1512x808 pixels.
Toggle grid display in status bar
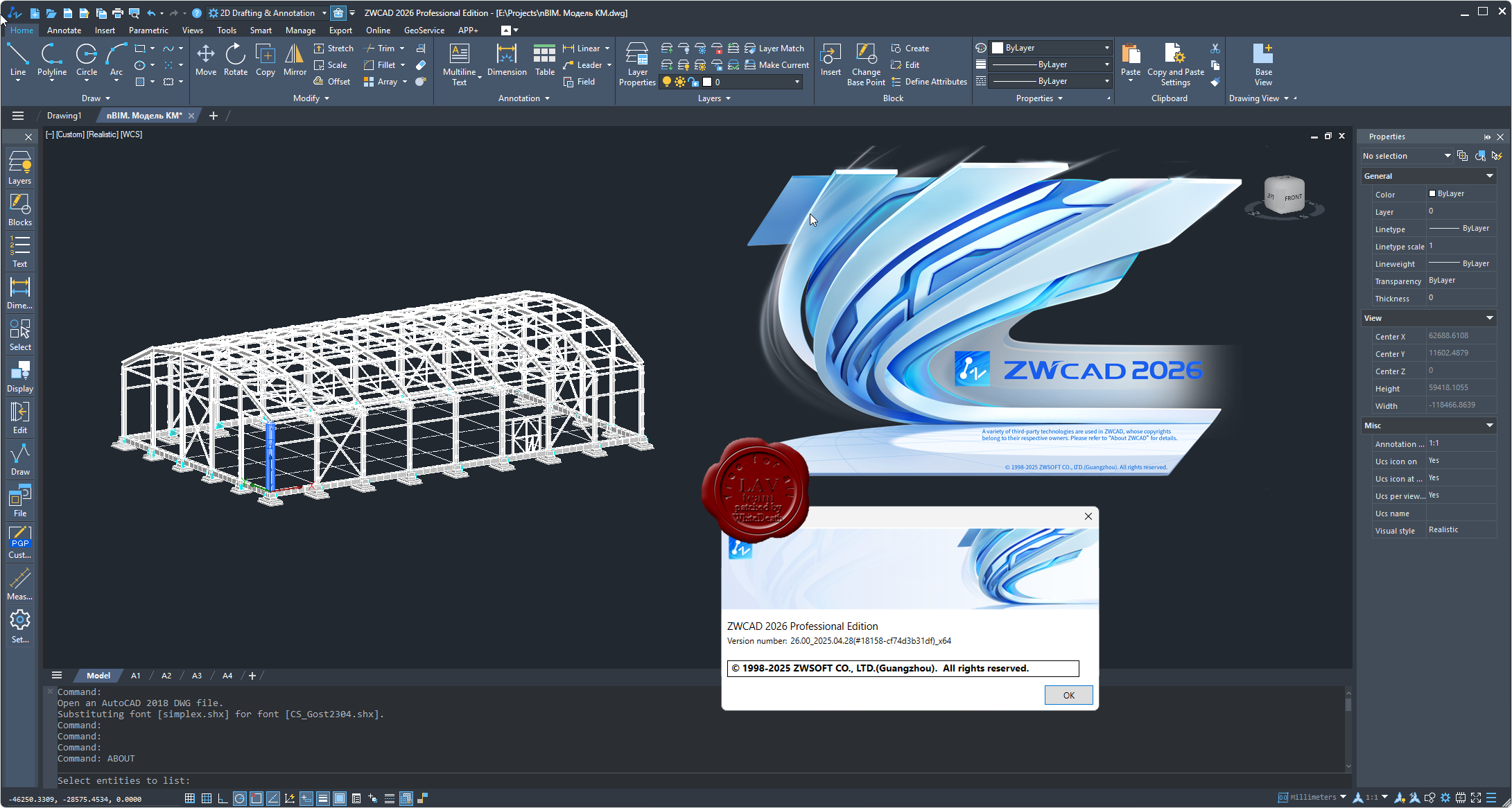point(206,798)
